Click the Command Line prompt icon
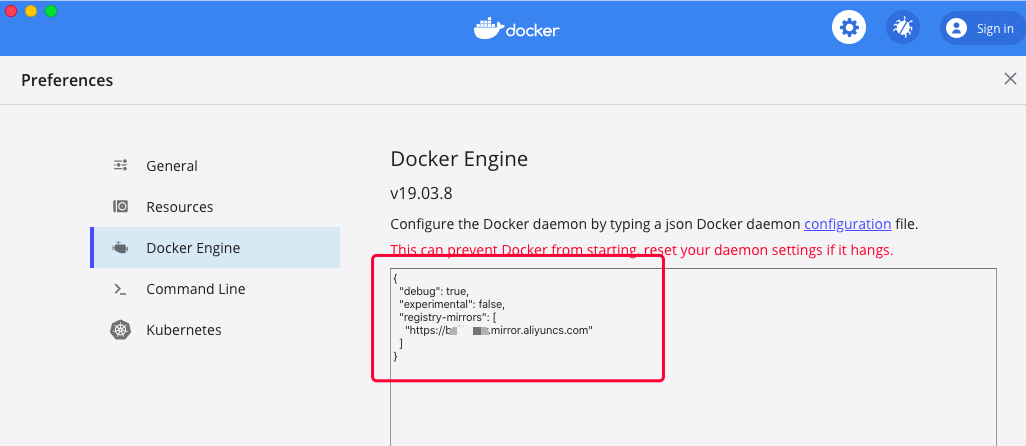The width and height of the screenshot is (1026, 446). 120,289
